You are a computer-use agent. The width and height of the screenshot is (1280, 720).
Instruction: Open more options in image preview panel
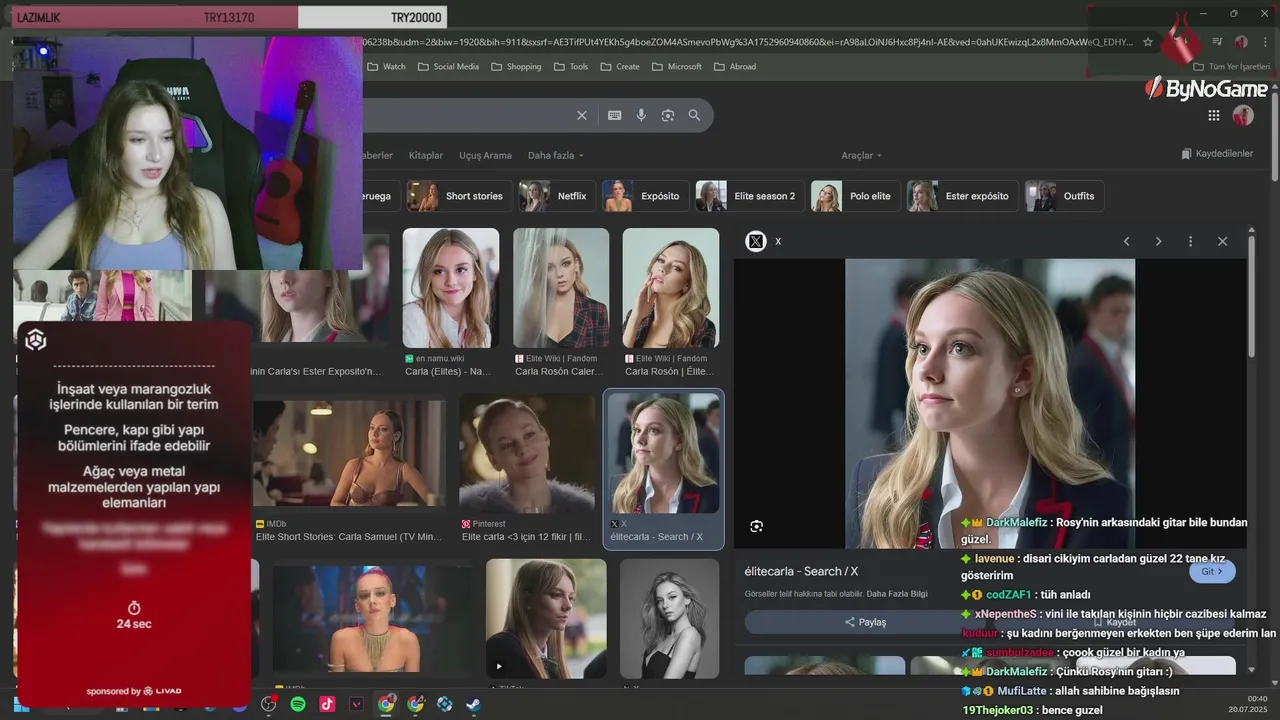(1190, 241)
